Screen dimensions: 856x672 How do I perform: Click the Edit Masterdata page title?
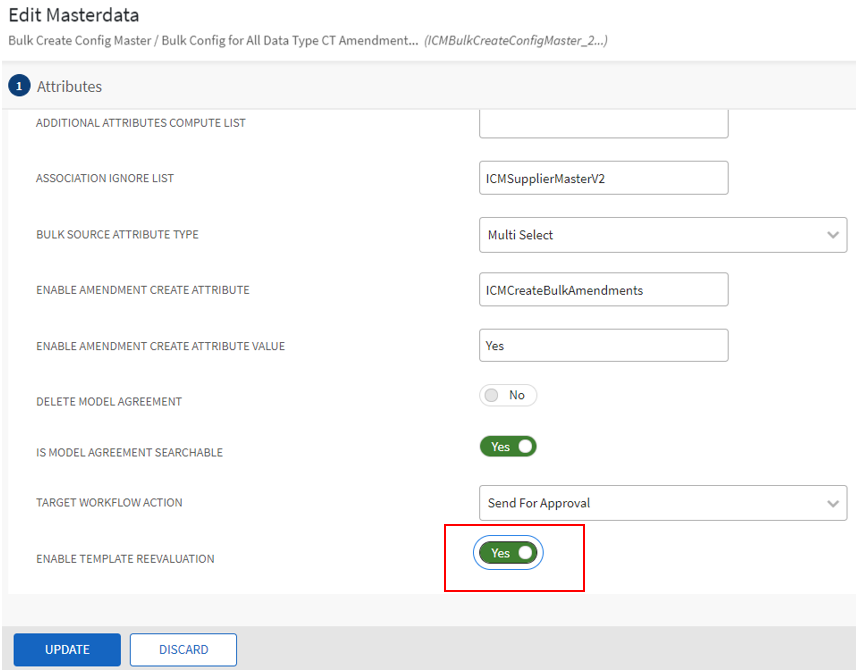74,15
